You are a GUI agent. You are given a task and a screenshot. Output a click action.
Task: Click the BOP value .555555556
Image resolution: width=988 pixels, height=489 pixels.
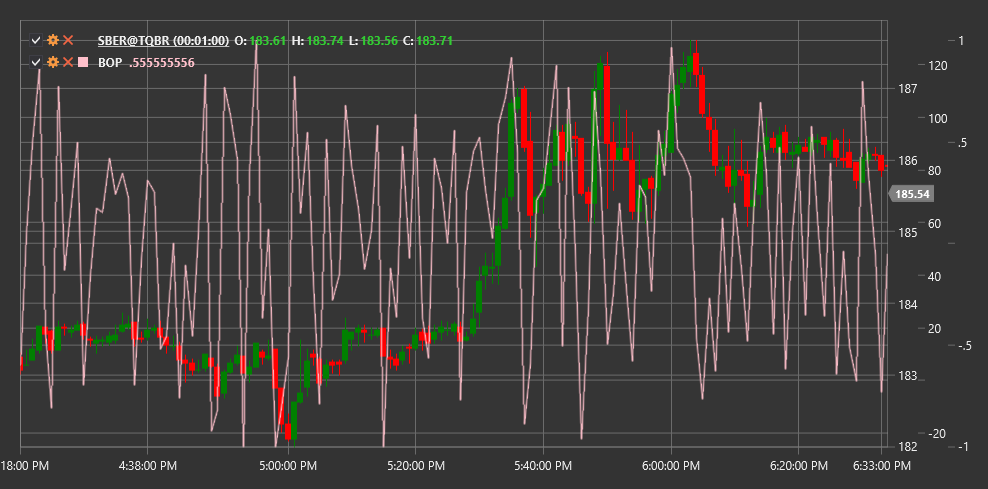click(x=162, y=62)
